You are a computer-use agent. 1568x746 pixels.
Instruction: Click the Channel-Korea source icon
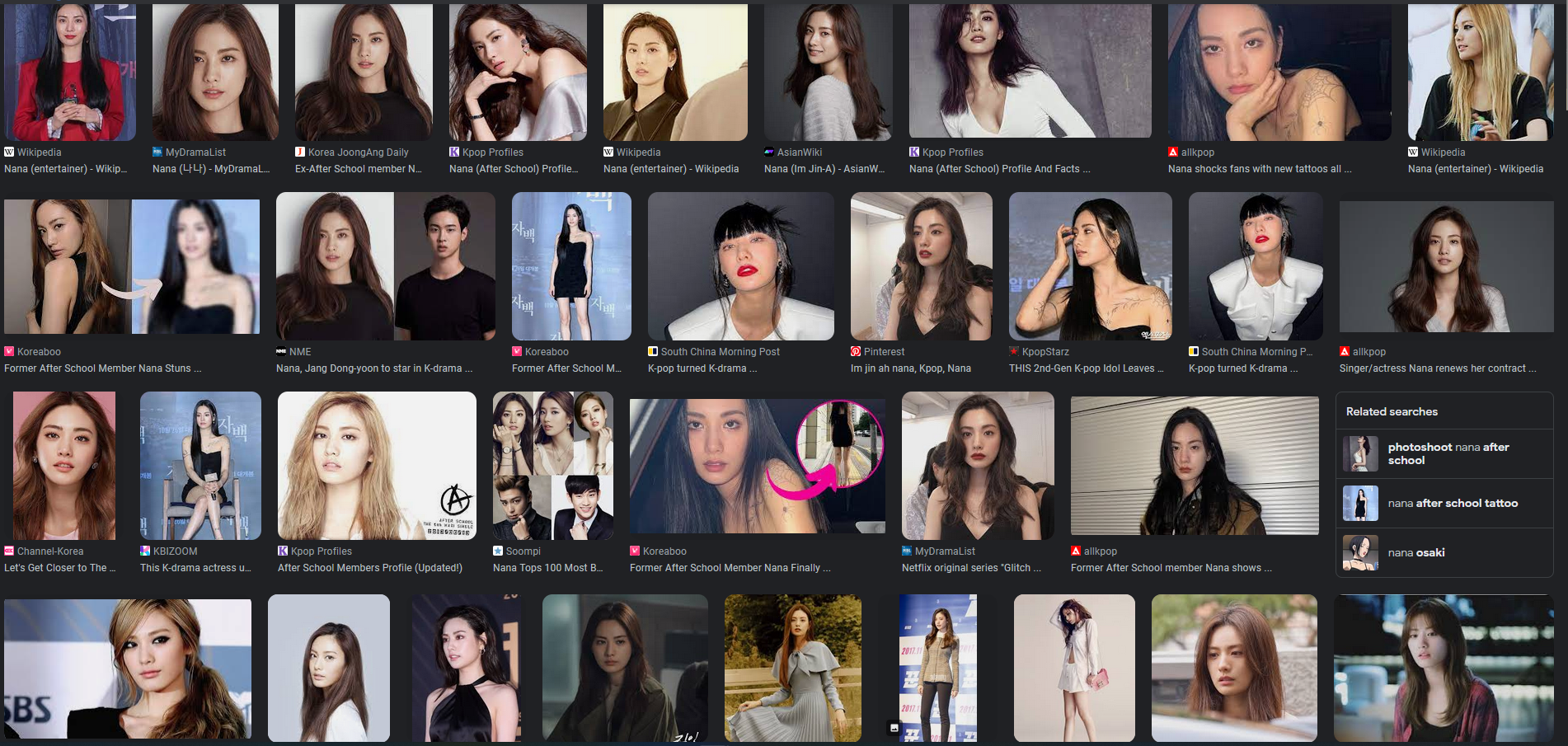click(9, 551)
